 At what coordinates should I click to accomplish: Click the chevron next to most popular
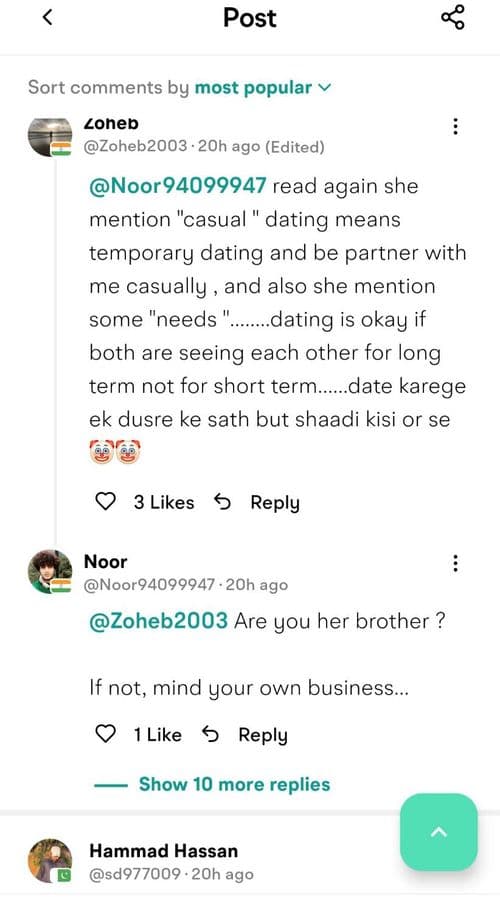click(x=325, y=88)
